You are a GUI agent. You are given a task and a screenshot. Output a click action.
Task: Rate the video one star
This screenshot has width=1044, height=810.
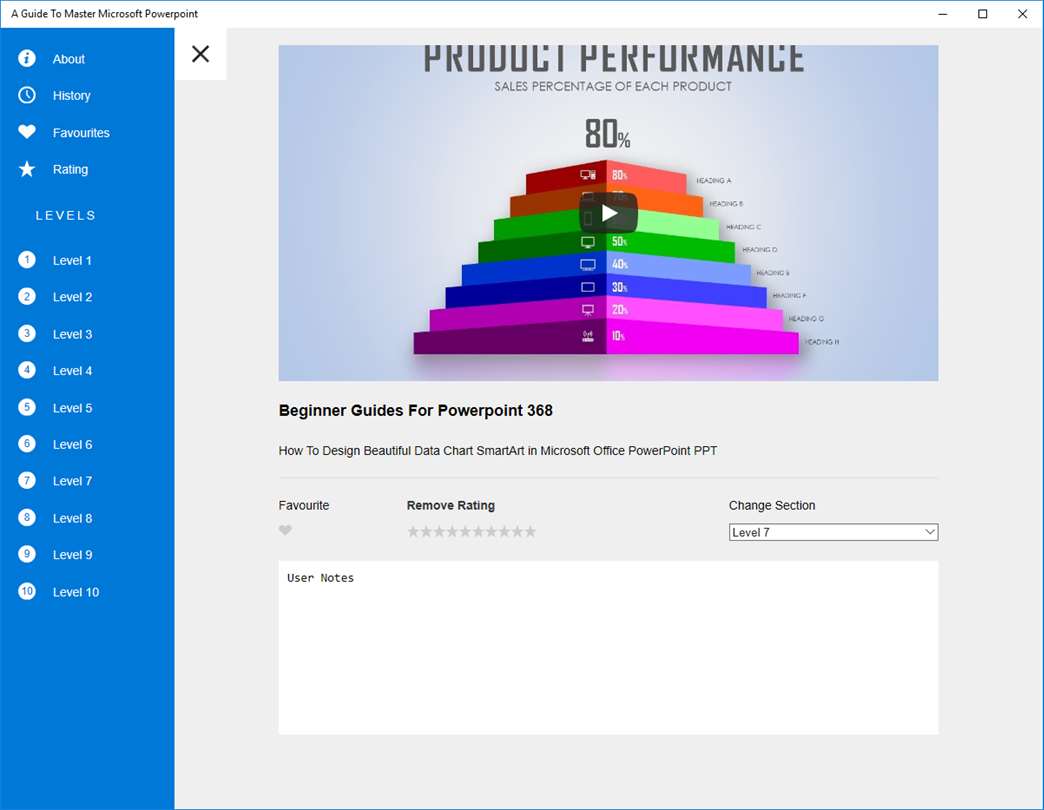(x=413, y=531)
